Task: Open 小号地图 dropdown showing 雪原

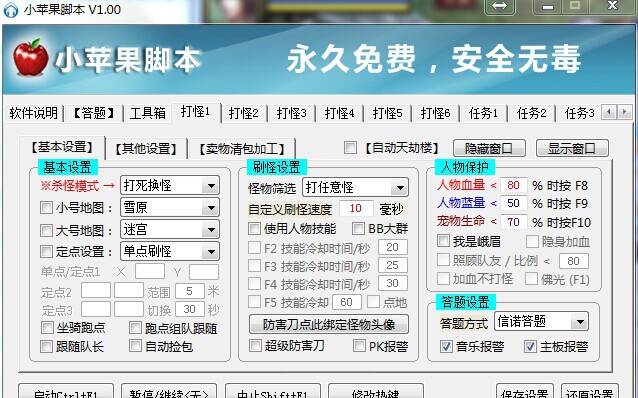Action: 170,208
